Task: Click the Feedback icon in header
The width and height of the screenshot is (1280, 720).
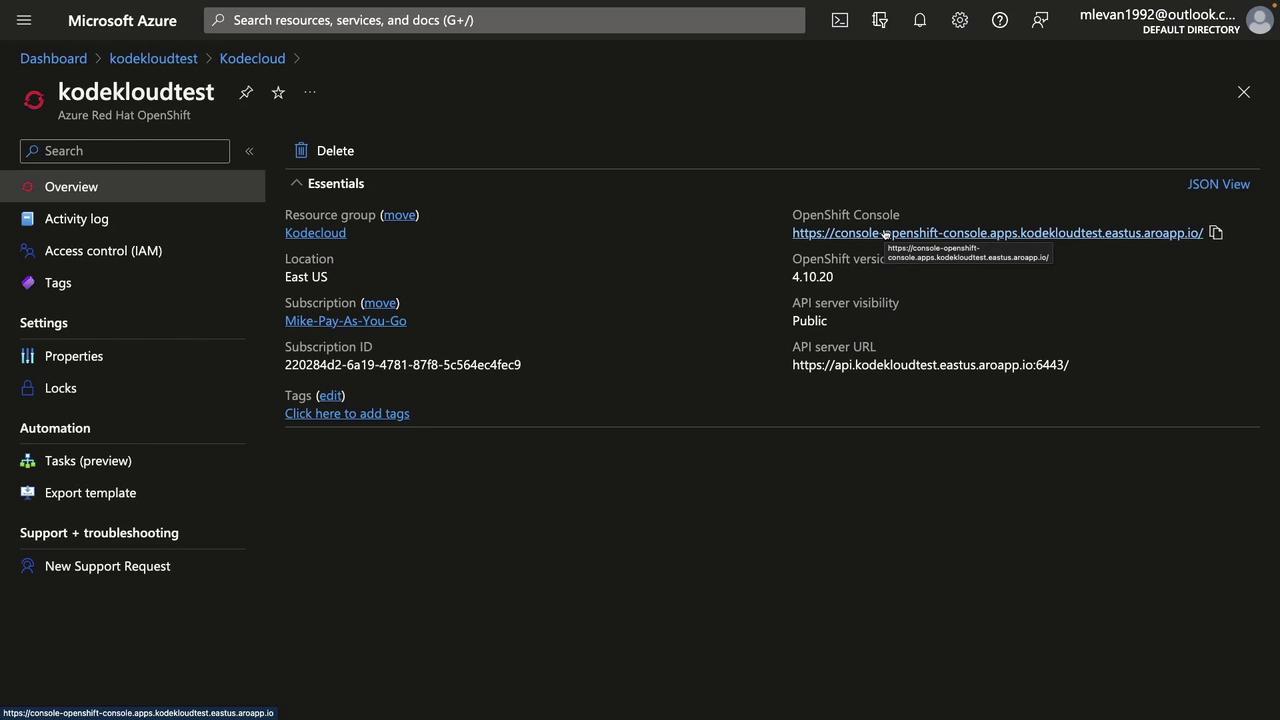Action: pyautogui.click(x=1040, y=20)
